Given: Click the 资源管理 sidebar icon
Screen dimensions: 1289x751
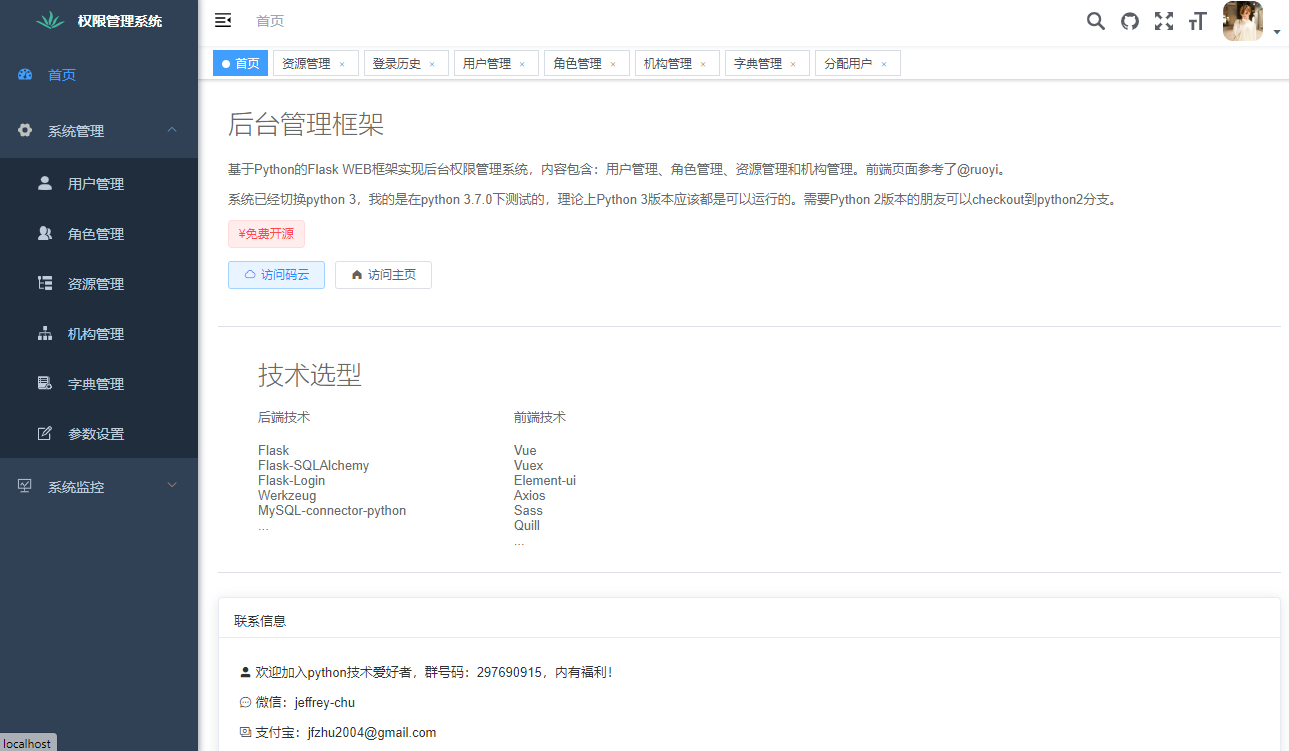Looking at the screenshot, I should pos(45,283).
